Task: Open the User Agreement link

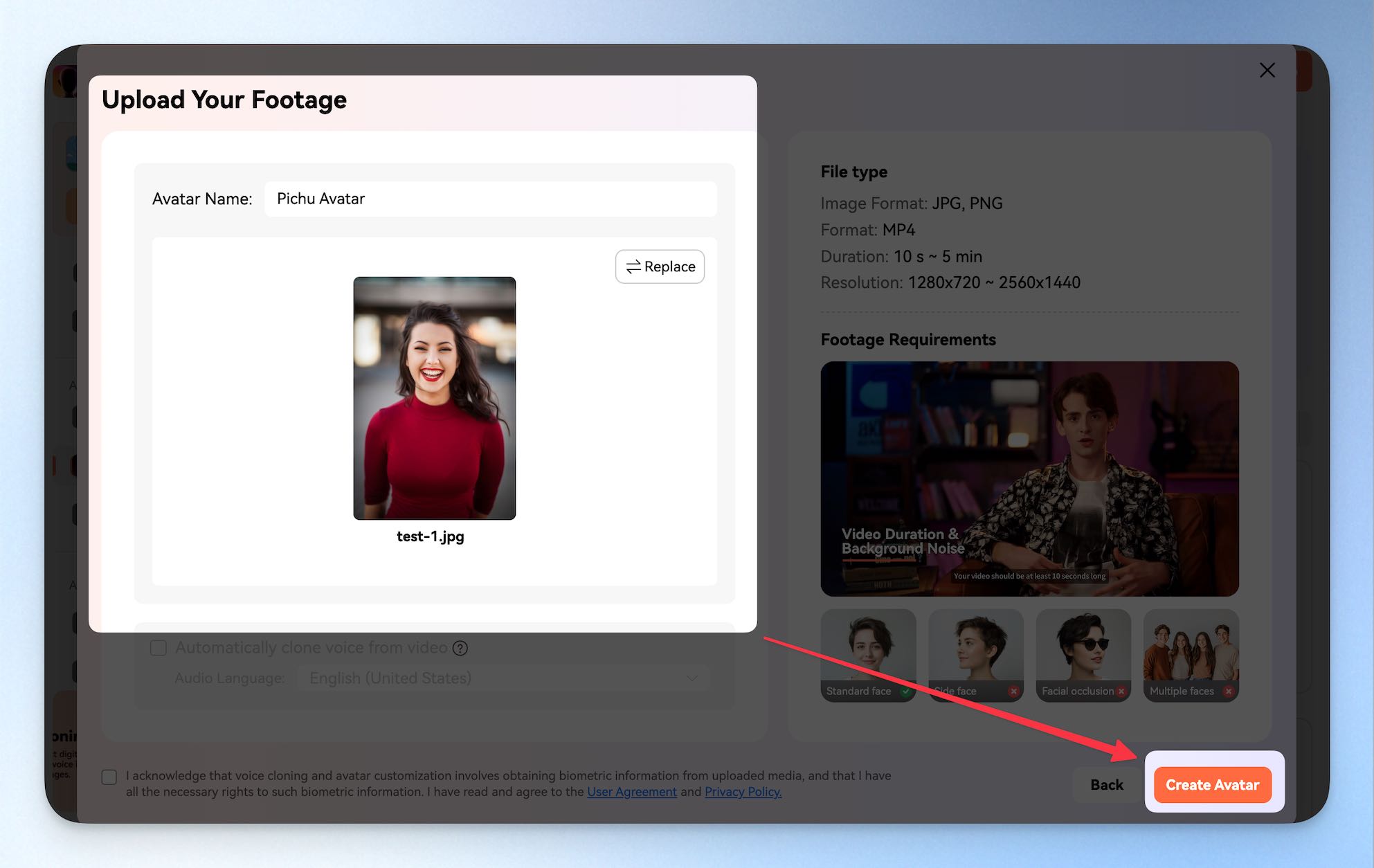Action: [632, 792]
